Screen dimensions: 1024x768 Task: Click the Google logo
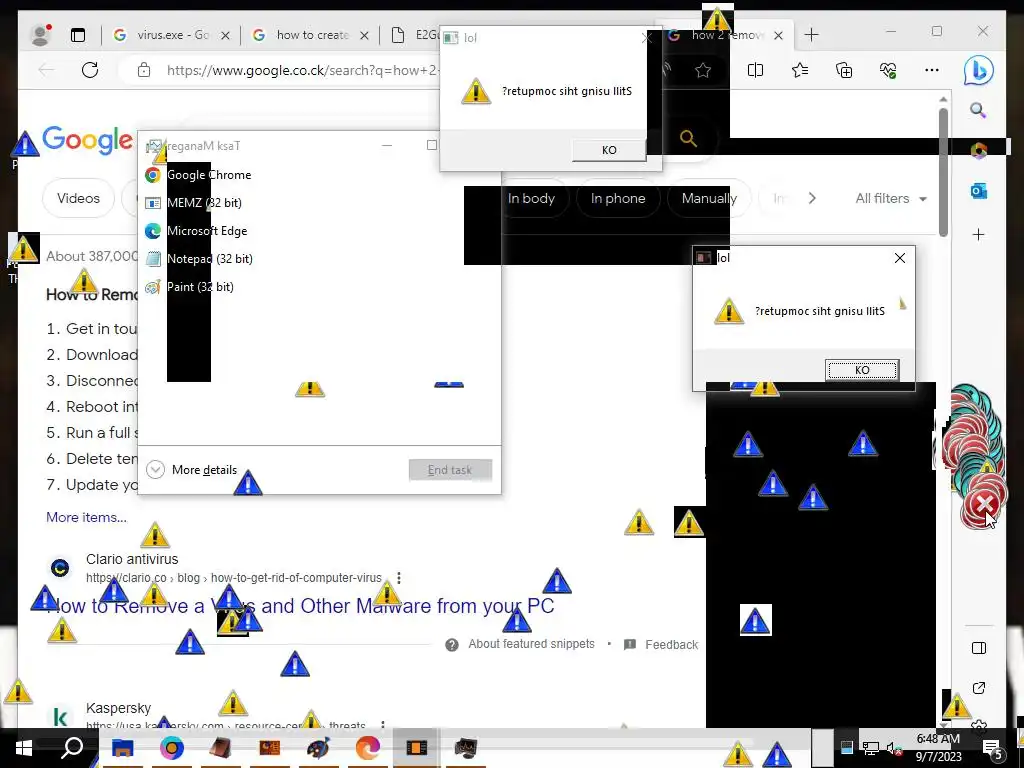click(87, 140)
